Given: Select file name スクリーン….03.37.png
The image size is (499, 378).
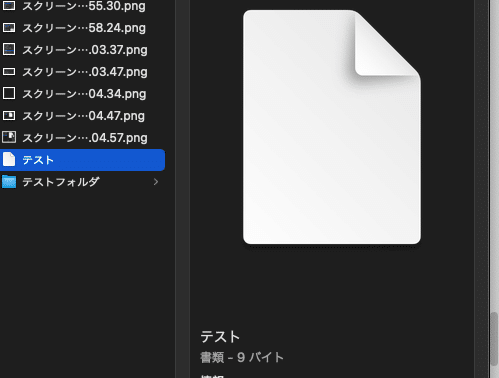Looking at the screenshot, I should (x=85, y=50).
